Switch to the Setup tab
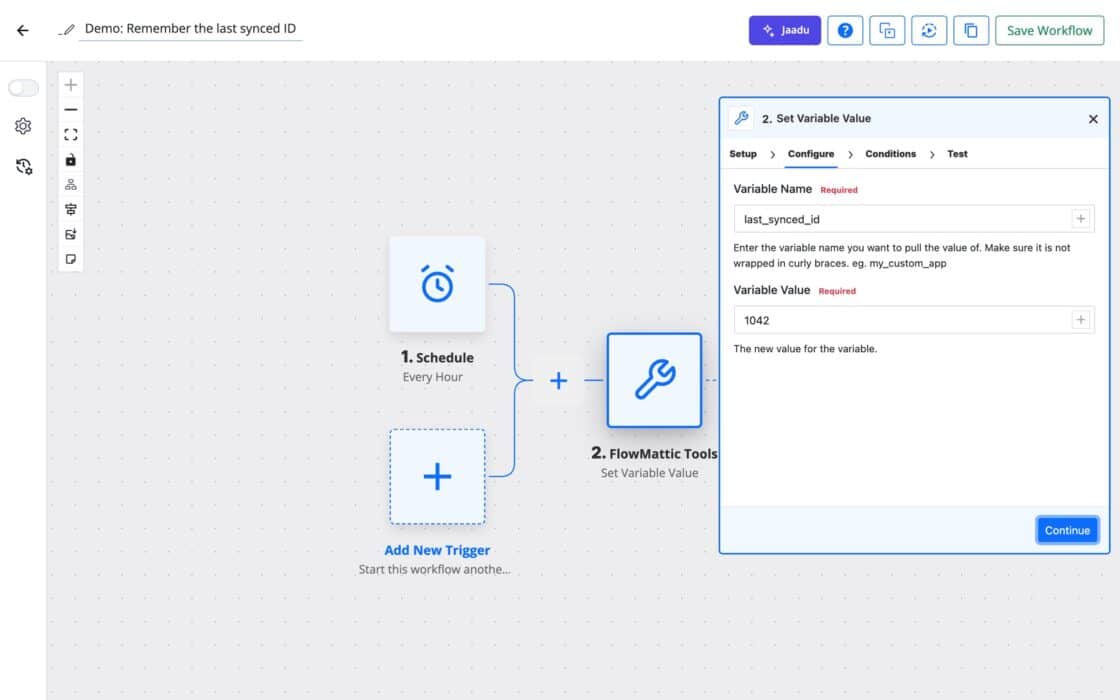Screen dimensions: 1120x700 point(743,154)
